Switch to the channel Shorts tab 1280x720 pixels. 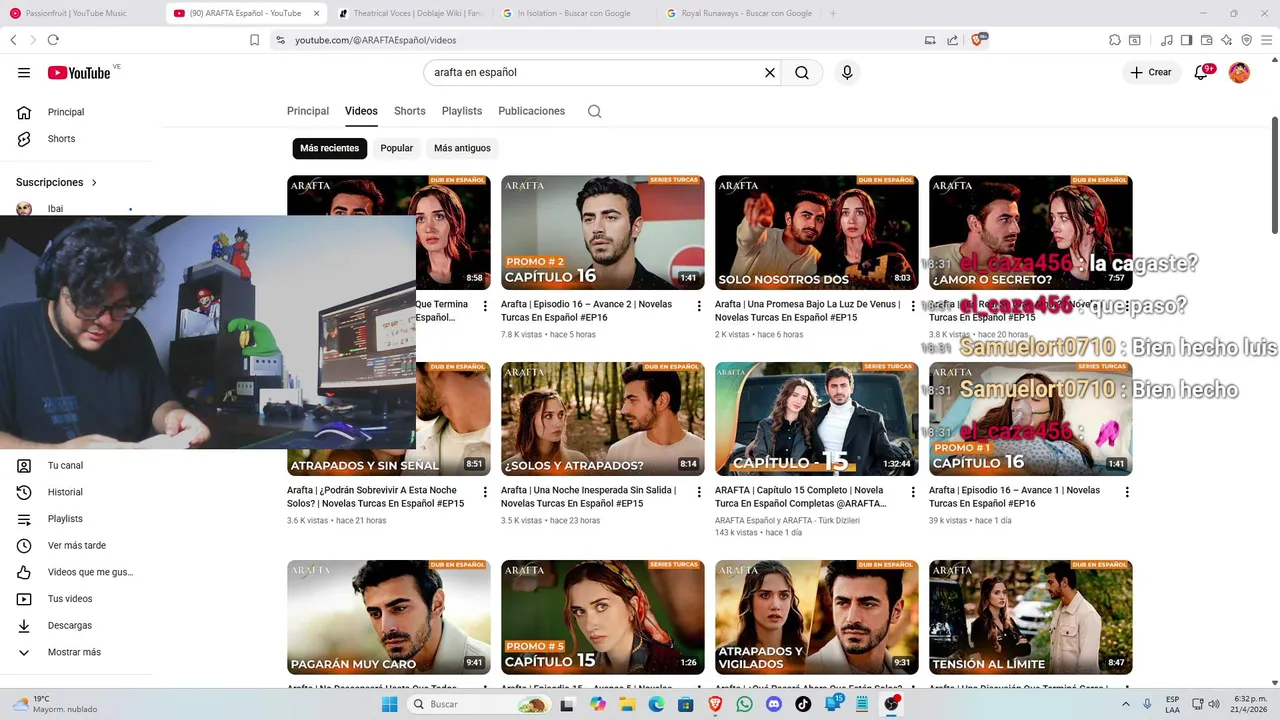click(x=409, y=111)
